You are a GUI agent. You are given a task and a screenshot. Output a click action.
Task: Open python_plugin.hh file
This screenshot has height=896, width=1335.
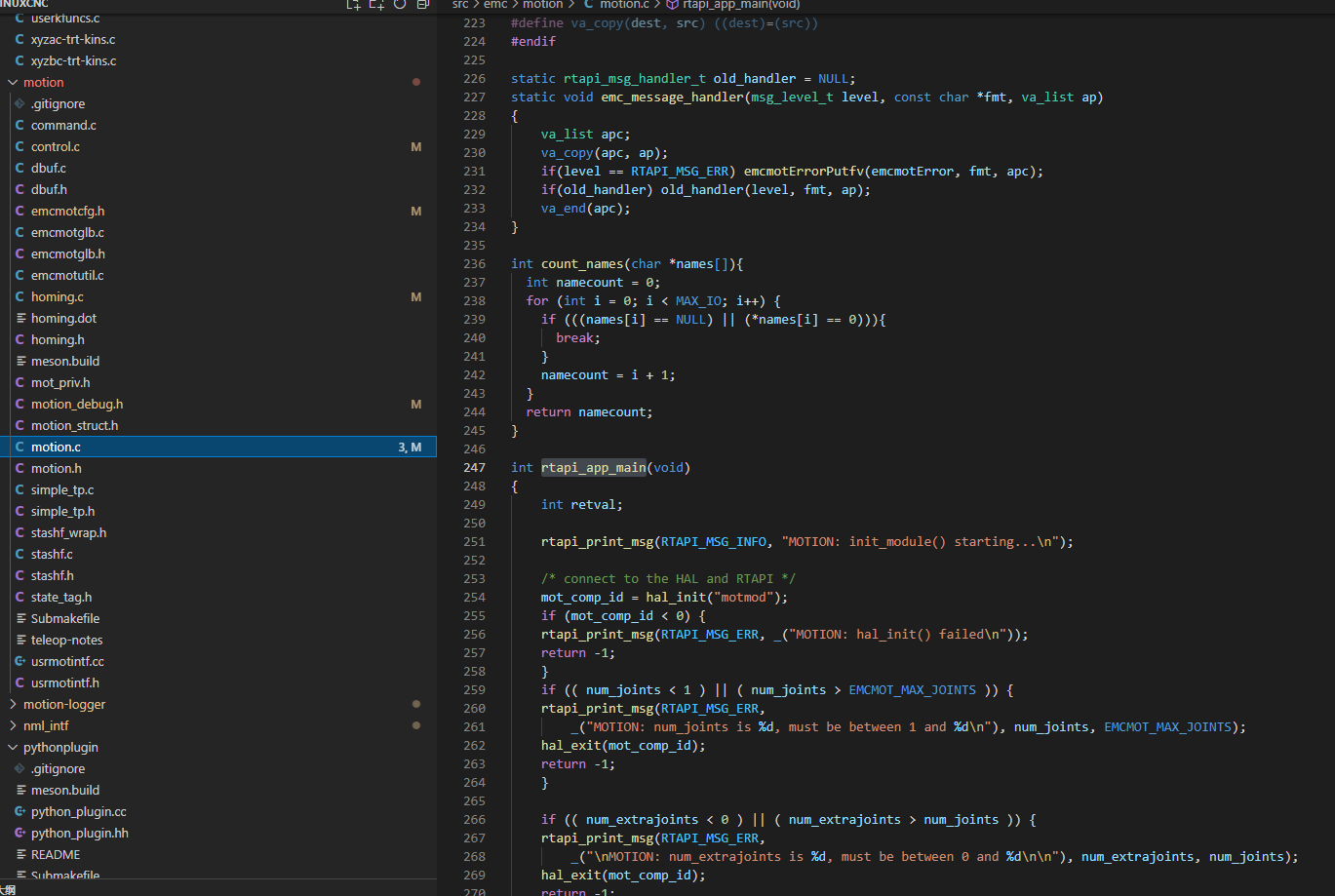218,833
